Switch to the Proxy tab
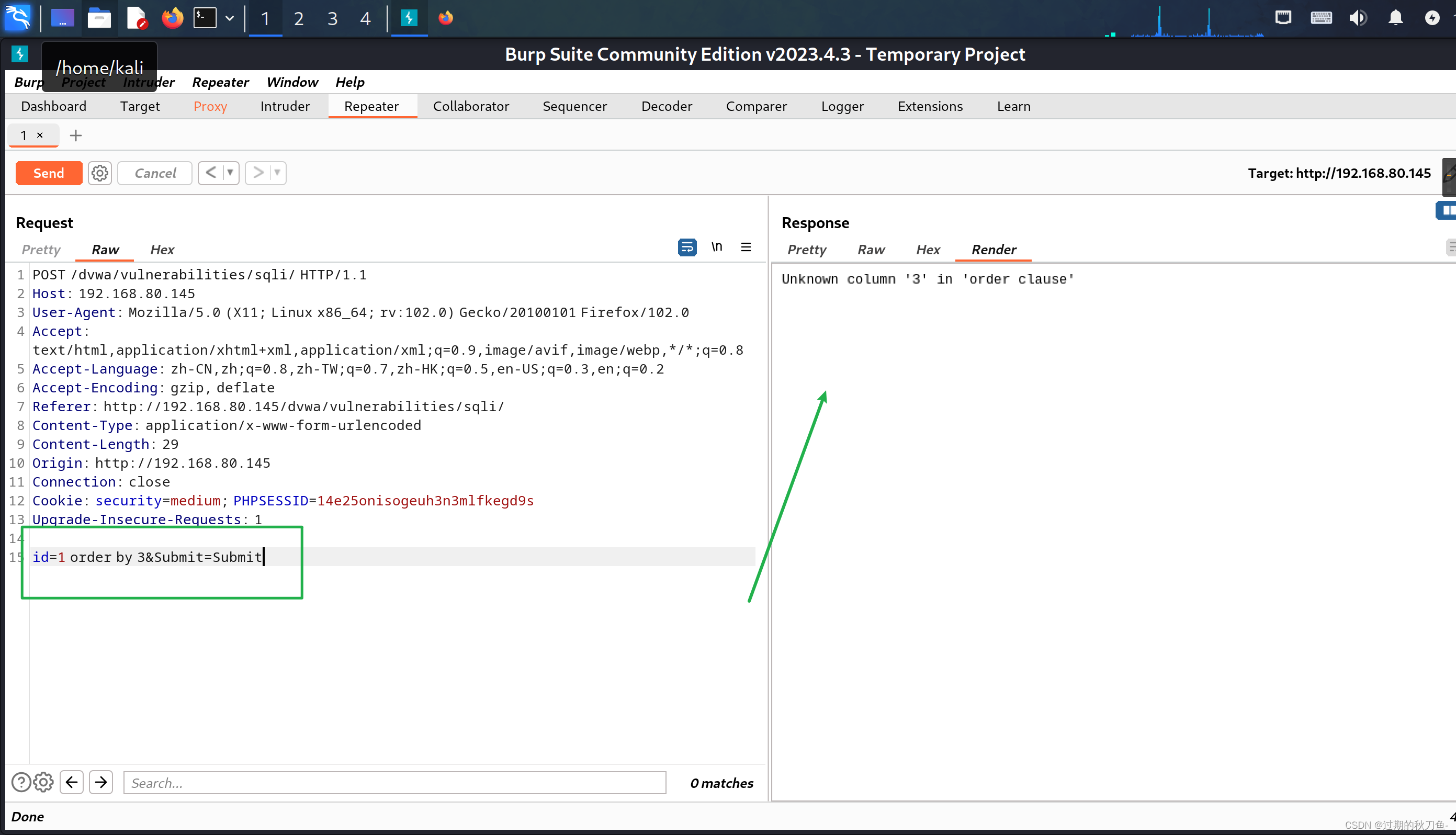The image size is (1456, 835). 210,106
